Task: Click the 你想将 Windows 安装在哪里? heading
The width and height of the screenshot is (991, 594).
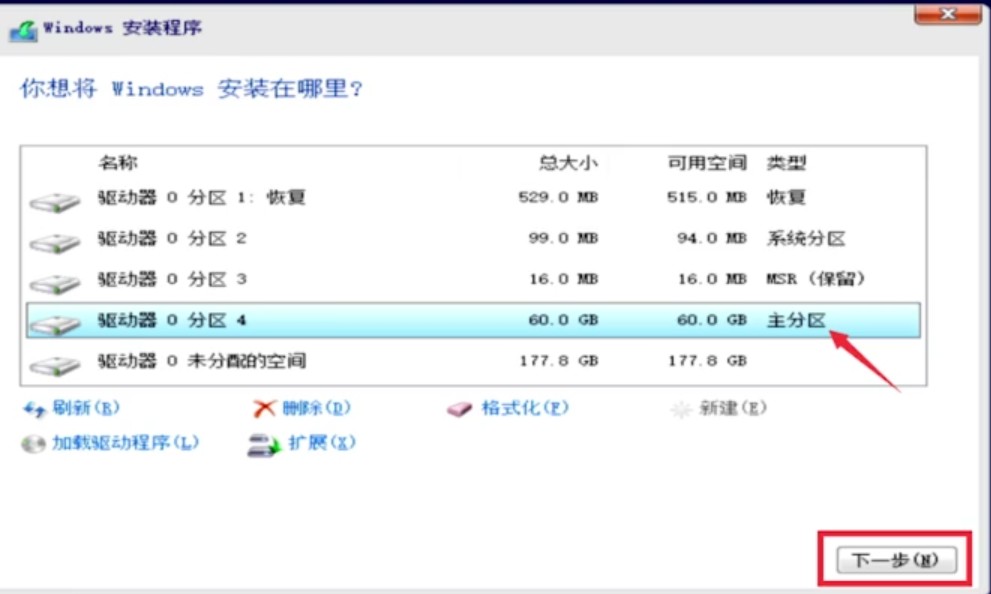Action: pyautogui.click(x=192, y=88)
